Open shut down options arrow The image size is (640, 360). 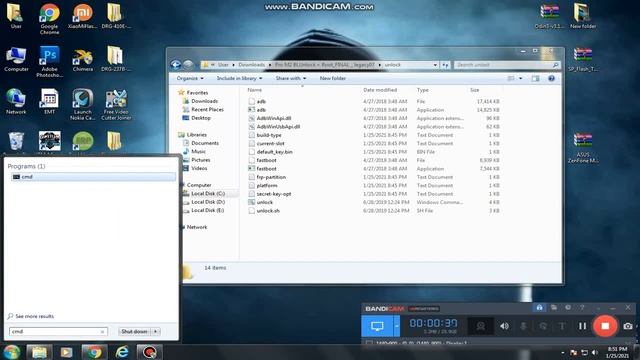click(x=156, y=331)
